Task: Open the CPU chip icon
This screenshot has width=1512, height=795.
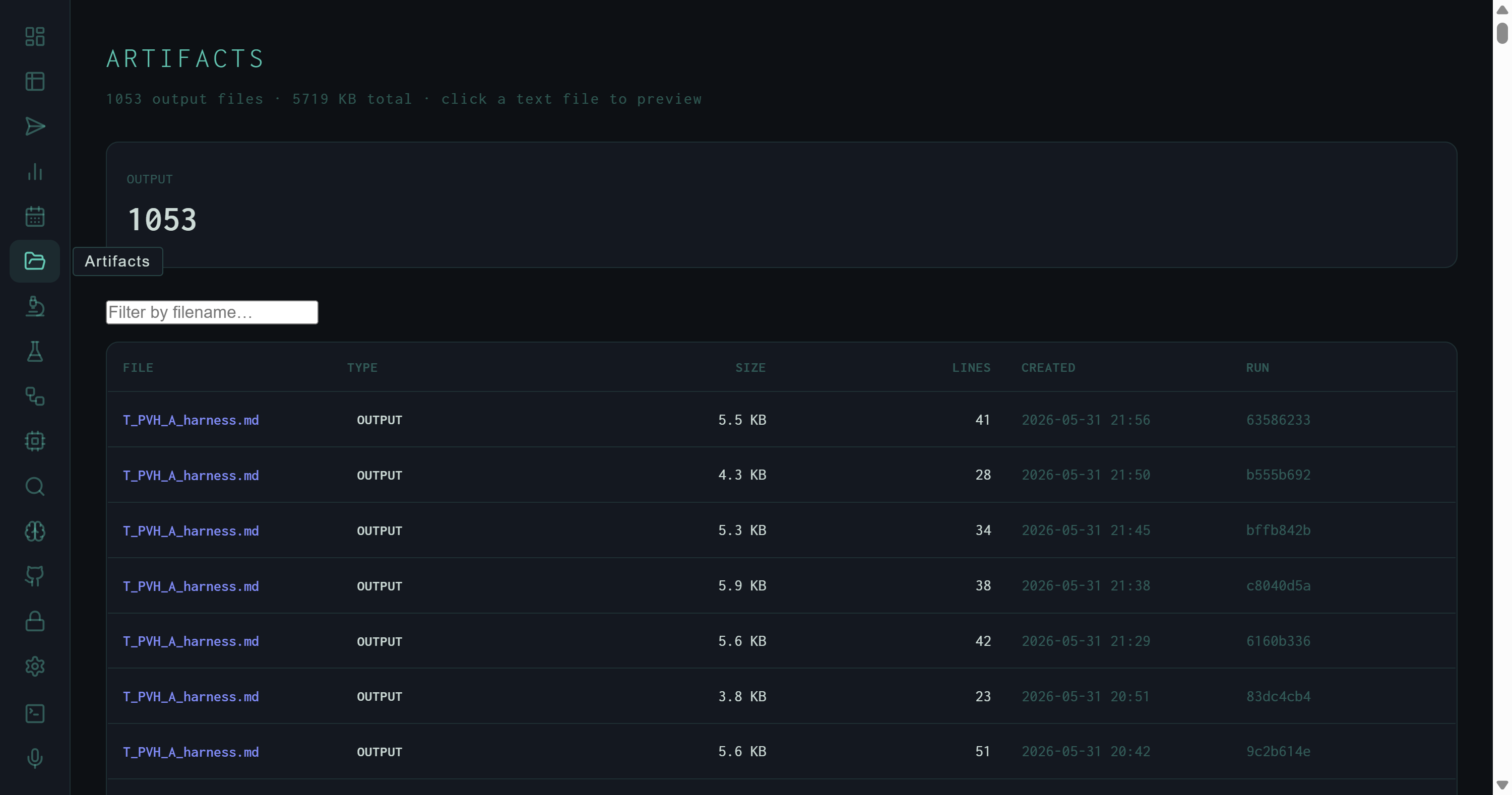Action: tap(35, 441)
